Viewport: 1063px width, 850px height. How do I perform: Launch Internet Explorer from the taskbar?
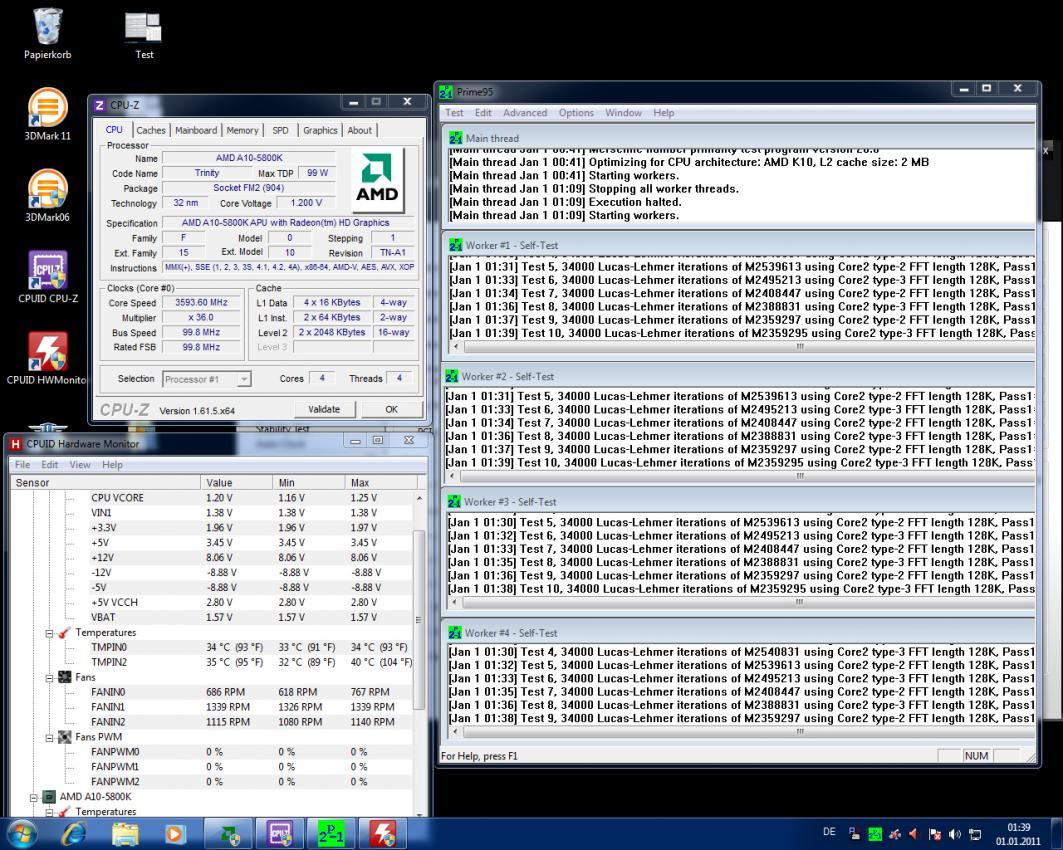coord(73,833)
